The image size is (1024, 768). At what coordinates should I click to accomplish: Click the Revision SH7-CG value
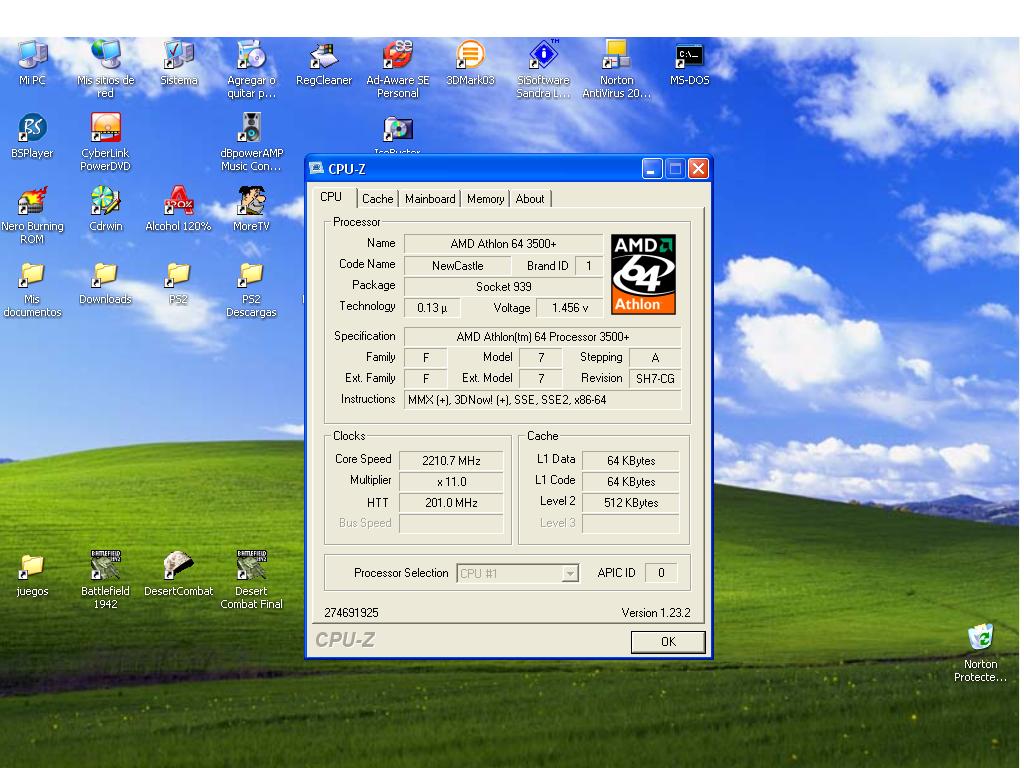point(655,379)
